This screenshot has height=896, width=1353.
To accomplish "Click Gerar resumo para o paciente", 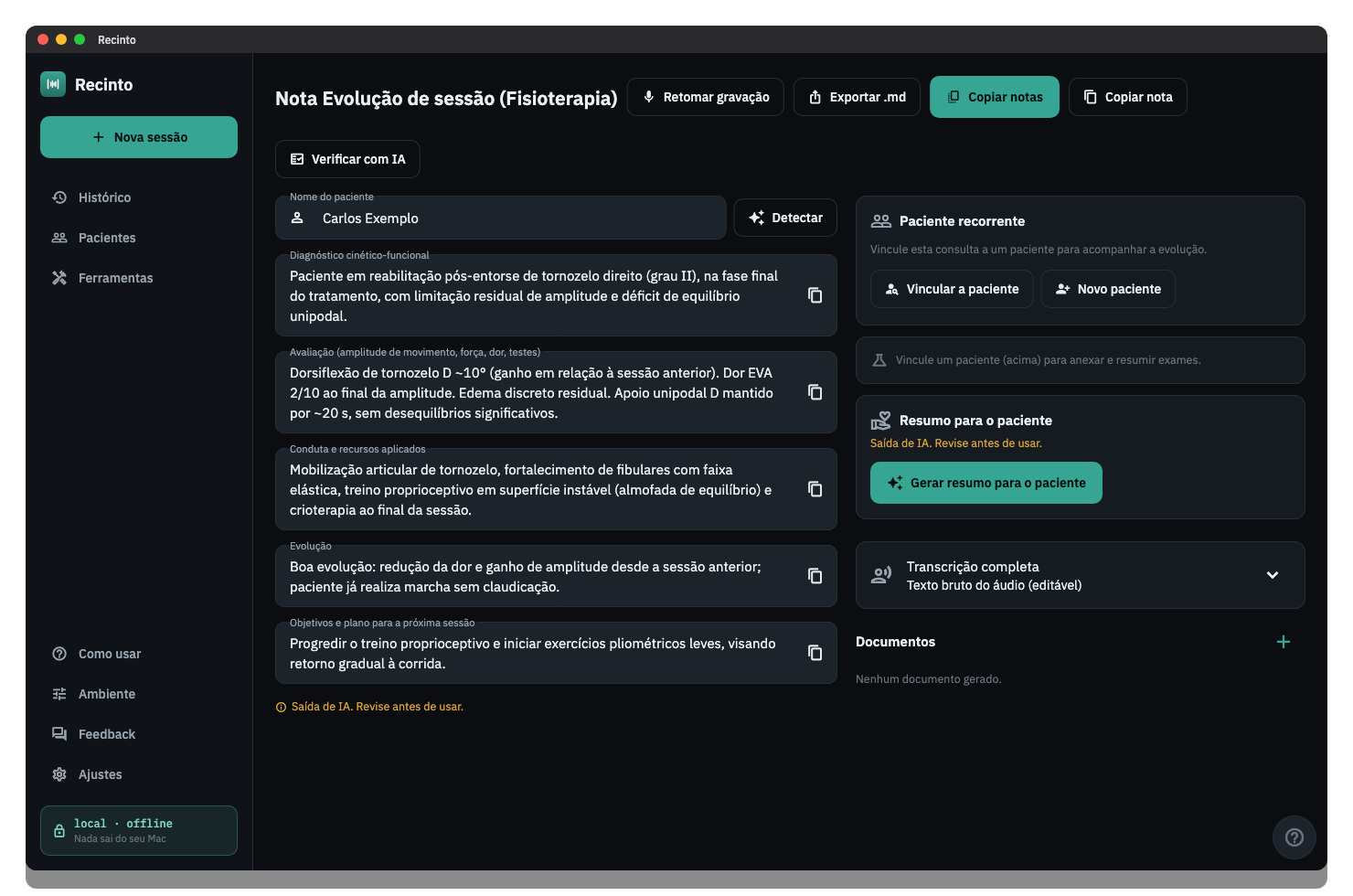I will [986, 483].
